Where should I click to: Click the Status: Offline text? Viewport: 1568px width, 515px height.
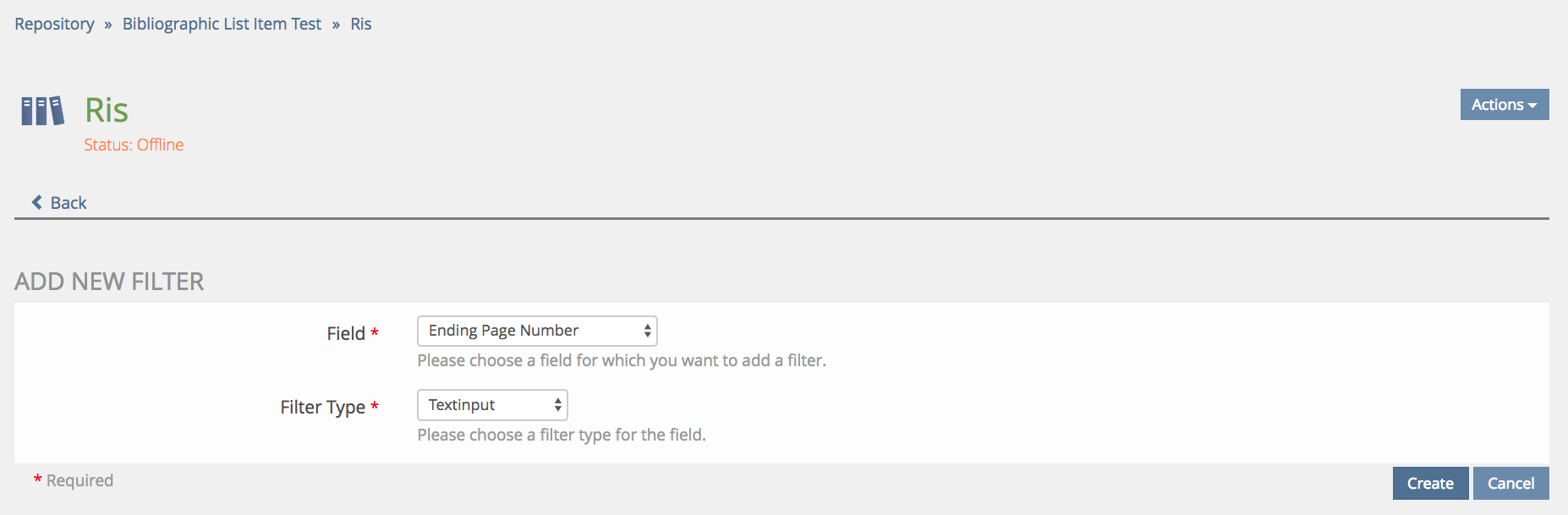(x=134, y=145)
